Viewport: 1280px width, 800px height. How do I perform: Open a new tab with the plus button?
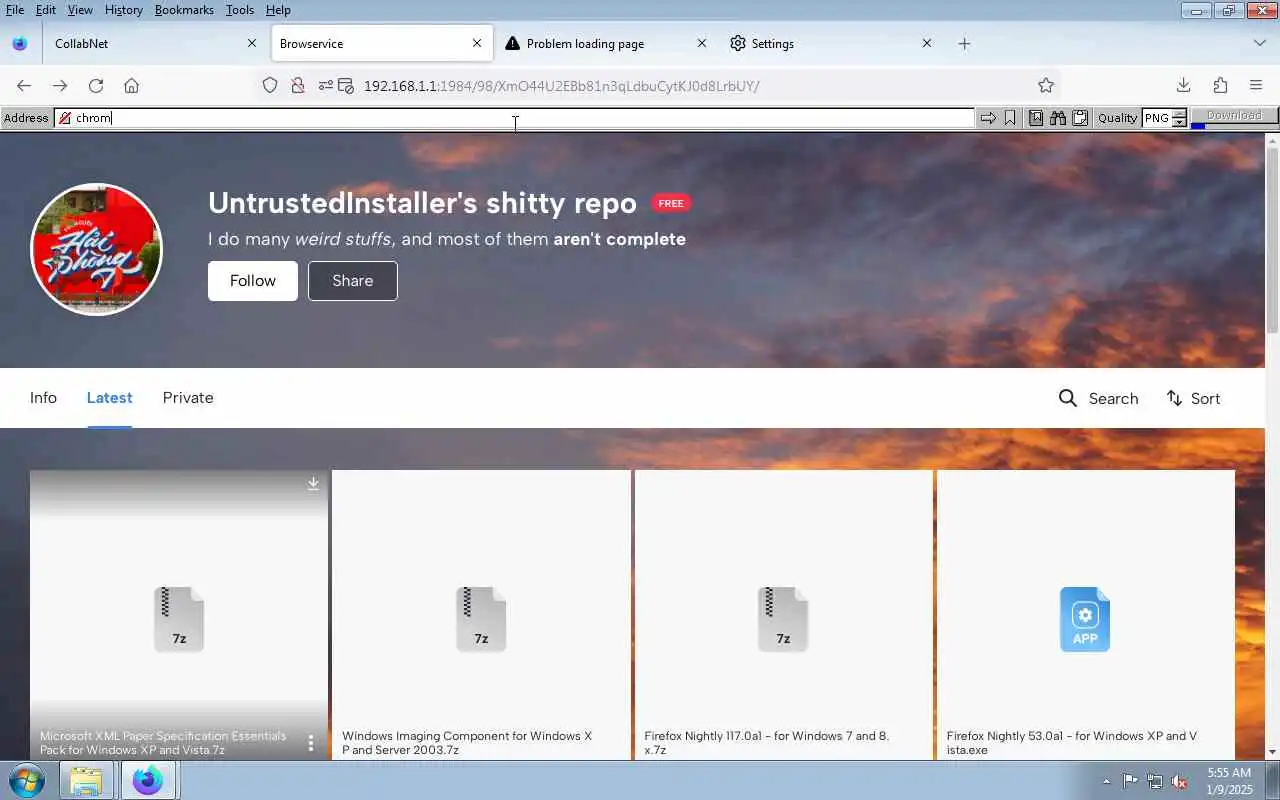coord(964,44)
